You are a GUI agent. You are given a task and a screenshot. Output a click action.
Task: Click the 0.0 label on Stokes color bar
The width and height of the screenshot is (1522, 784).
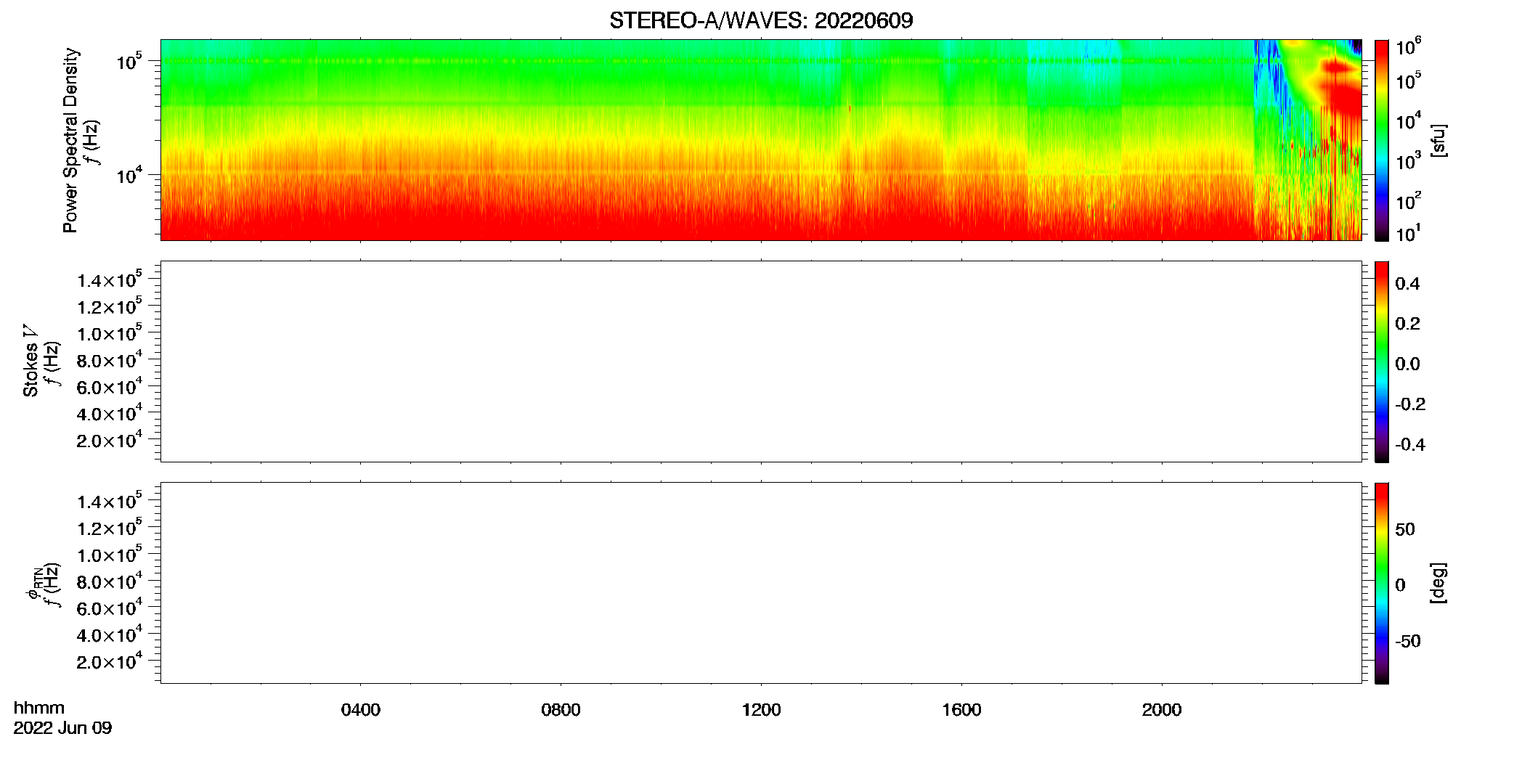[1407, 364]
